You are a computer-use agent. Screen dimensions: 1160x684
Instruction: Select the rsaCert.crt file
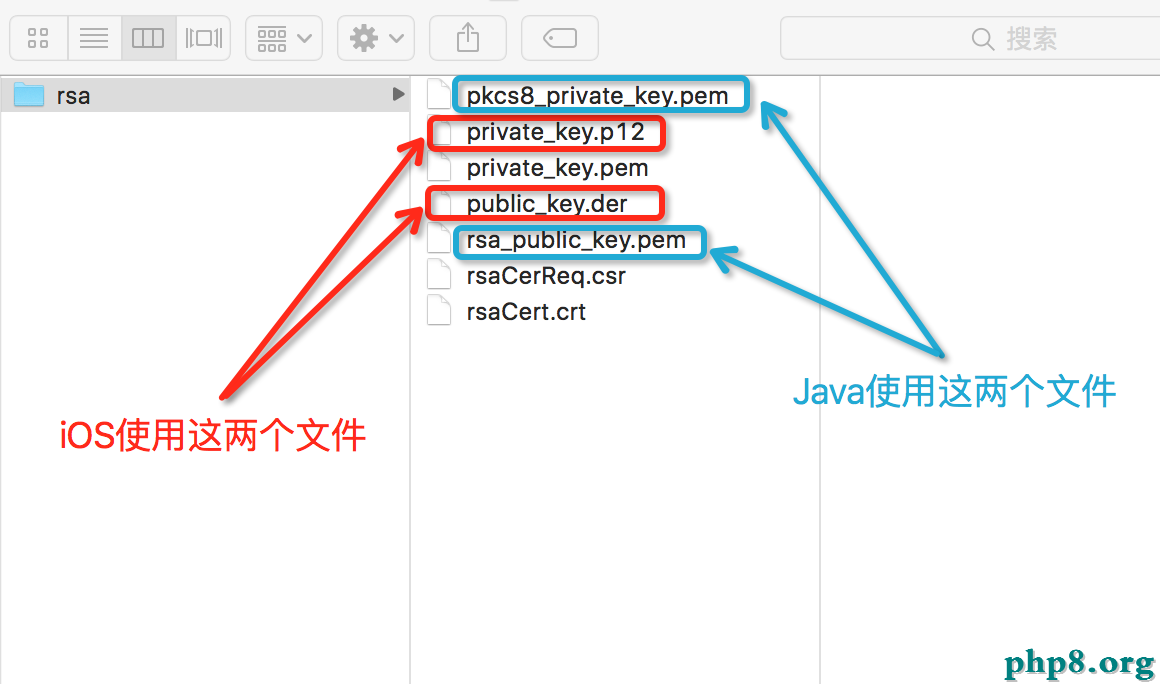[526, 312]
